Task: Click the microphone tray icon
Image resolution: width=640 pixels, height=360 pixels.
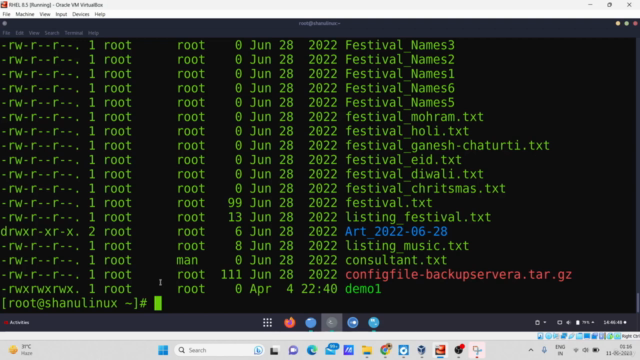Action: [544, 350]
